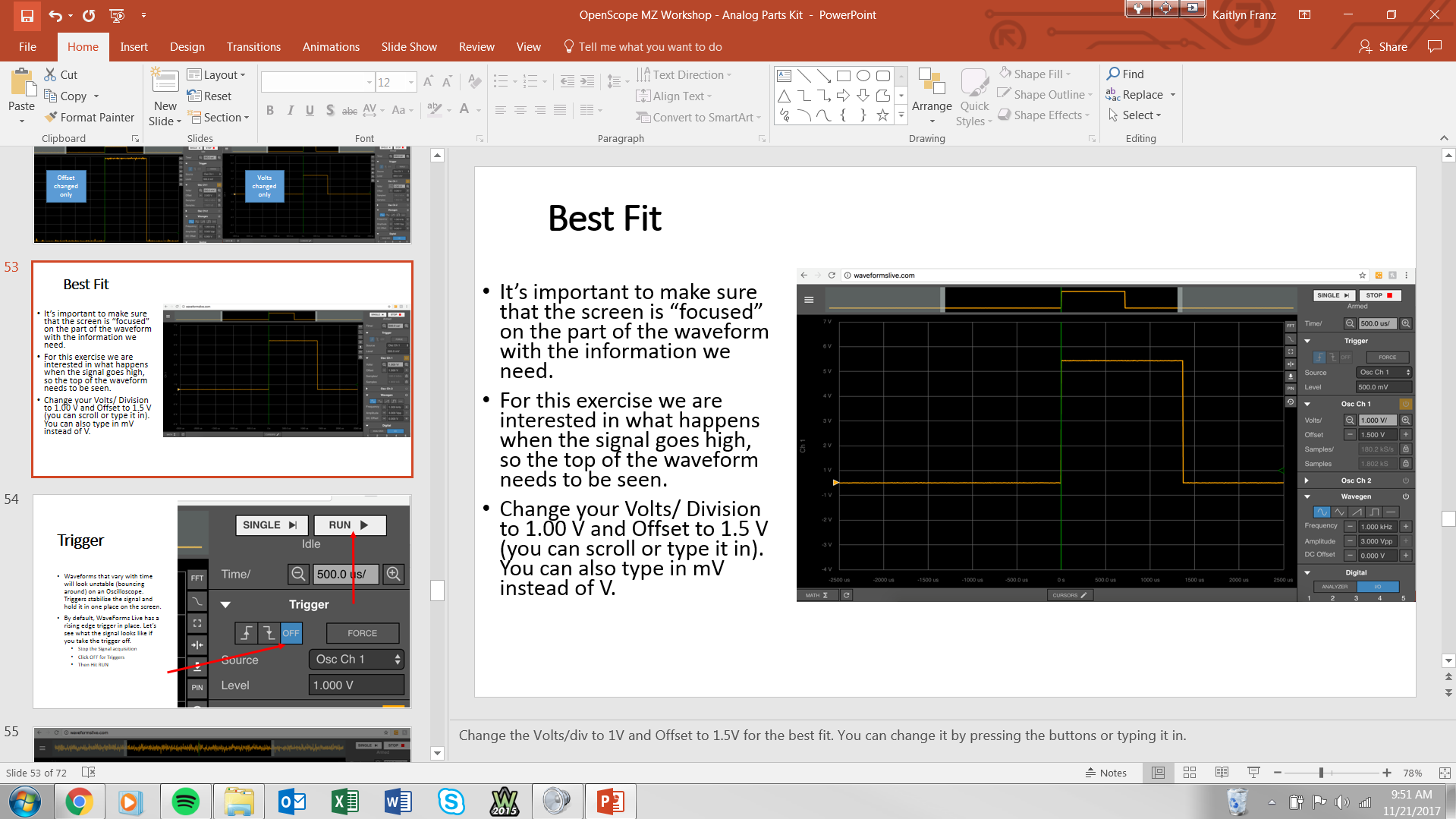Toggle underline formatting

point(310,109)
